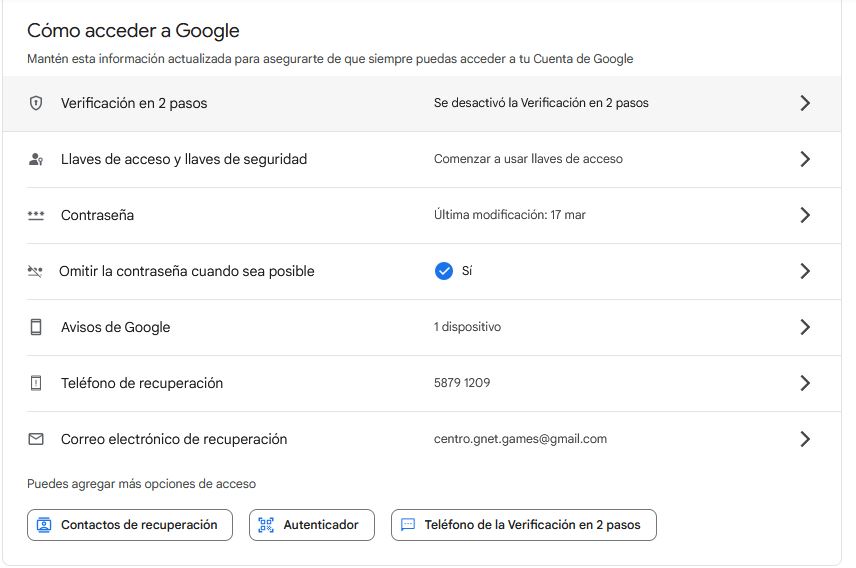Click the recovery phone number 5879 1209
This screenshot has height=568, width=856.
(x=462, y=383)
